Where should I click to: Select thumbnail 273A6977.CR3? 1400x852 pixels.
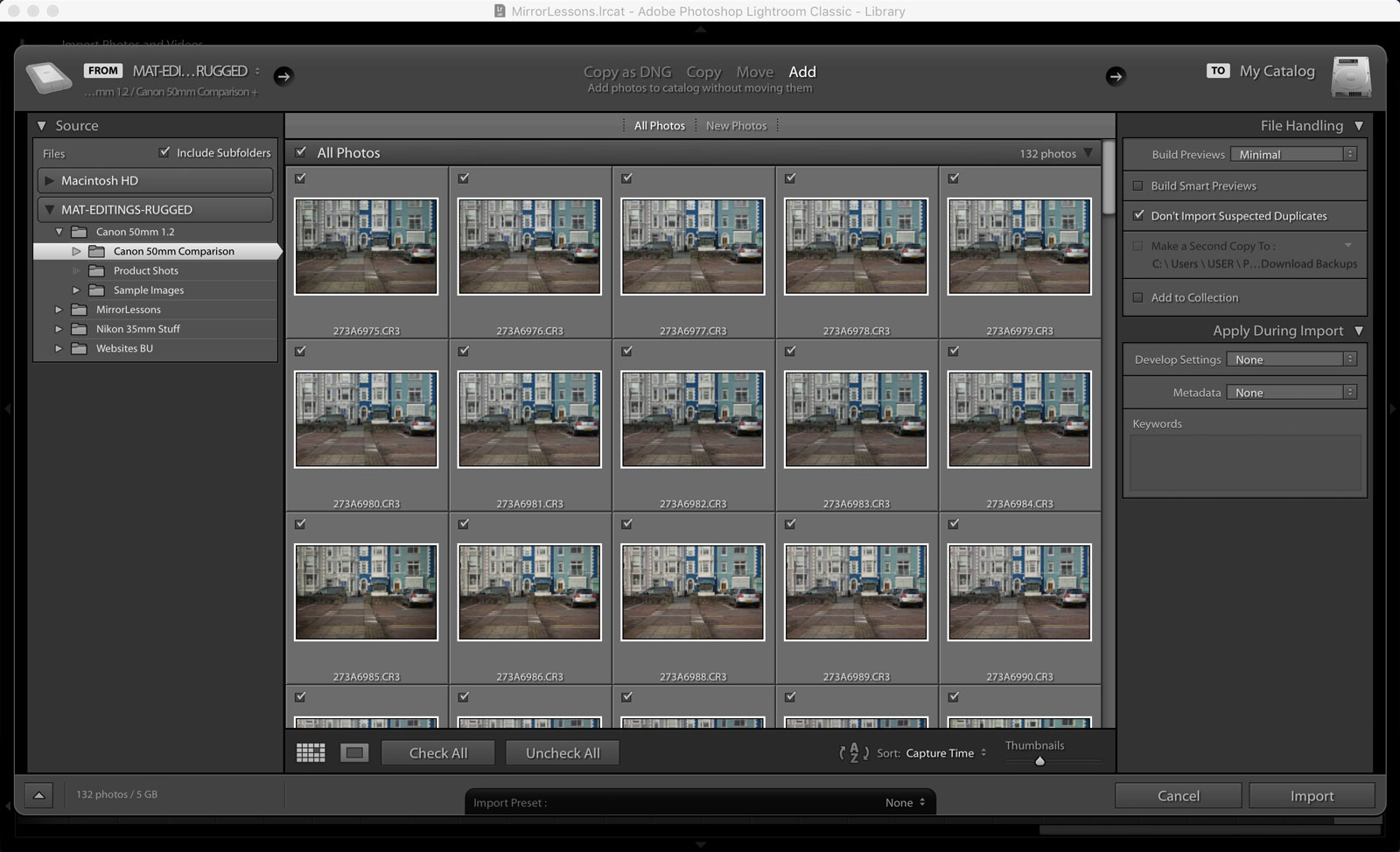(x=693, y=247)
